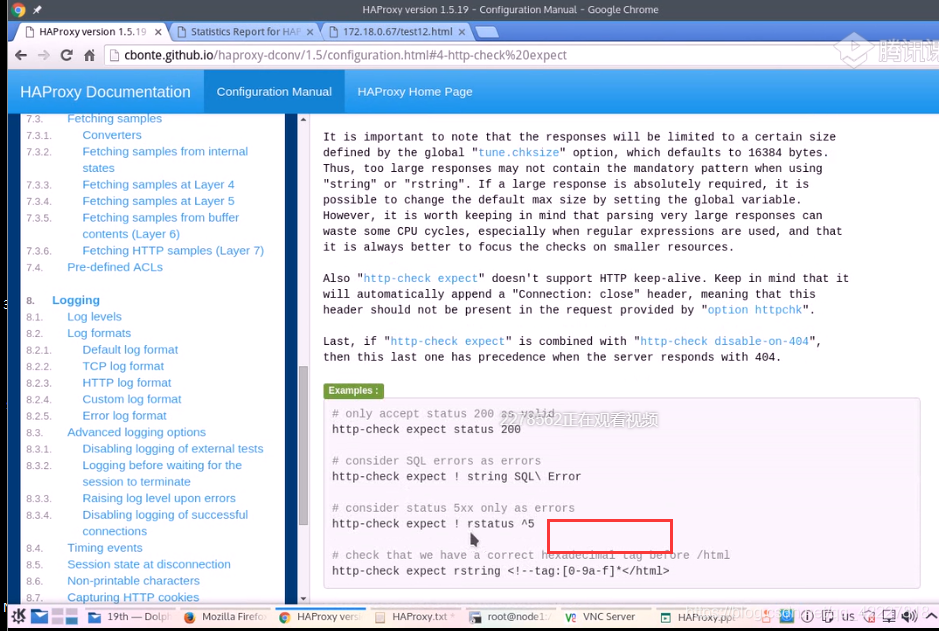The width and height of the screenshot is (939, 631).
Task: Open the browser home page icon
Action: (x=89, y=55)
